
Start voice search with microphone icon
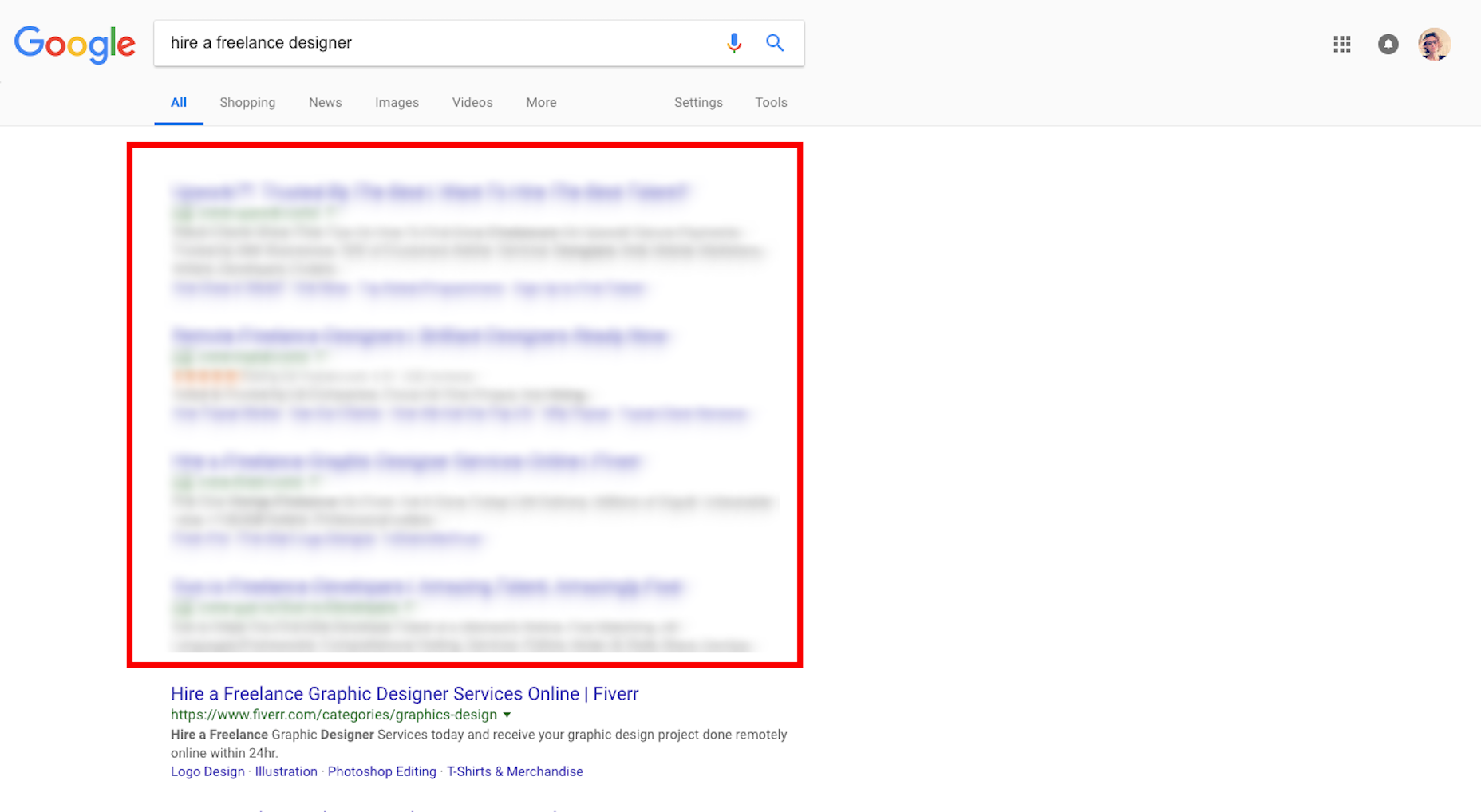[734, 43]
